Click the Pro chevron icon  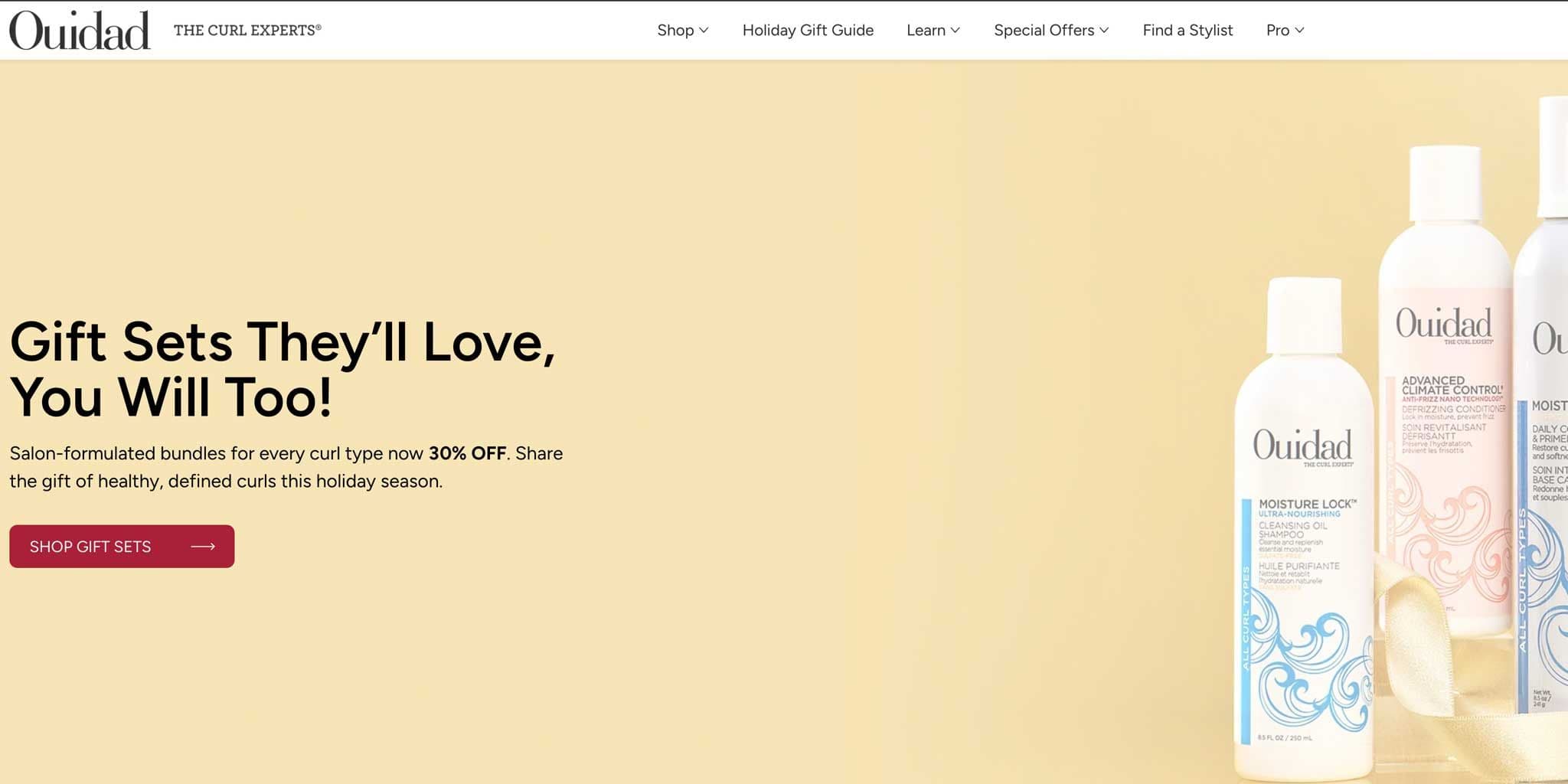pyautogui.click(x=1300, y=31)
